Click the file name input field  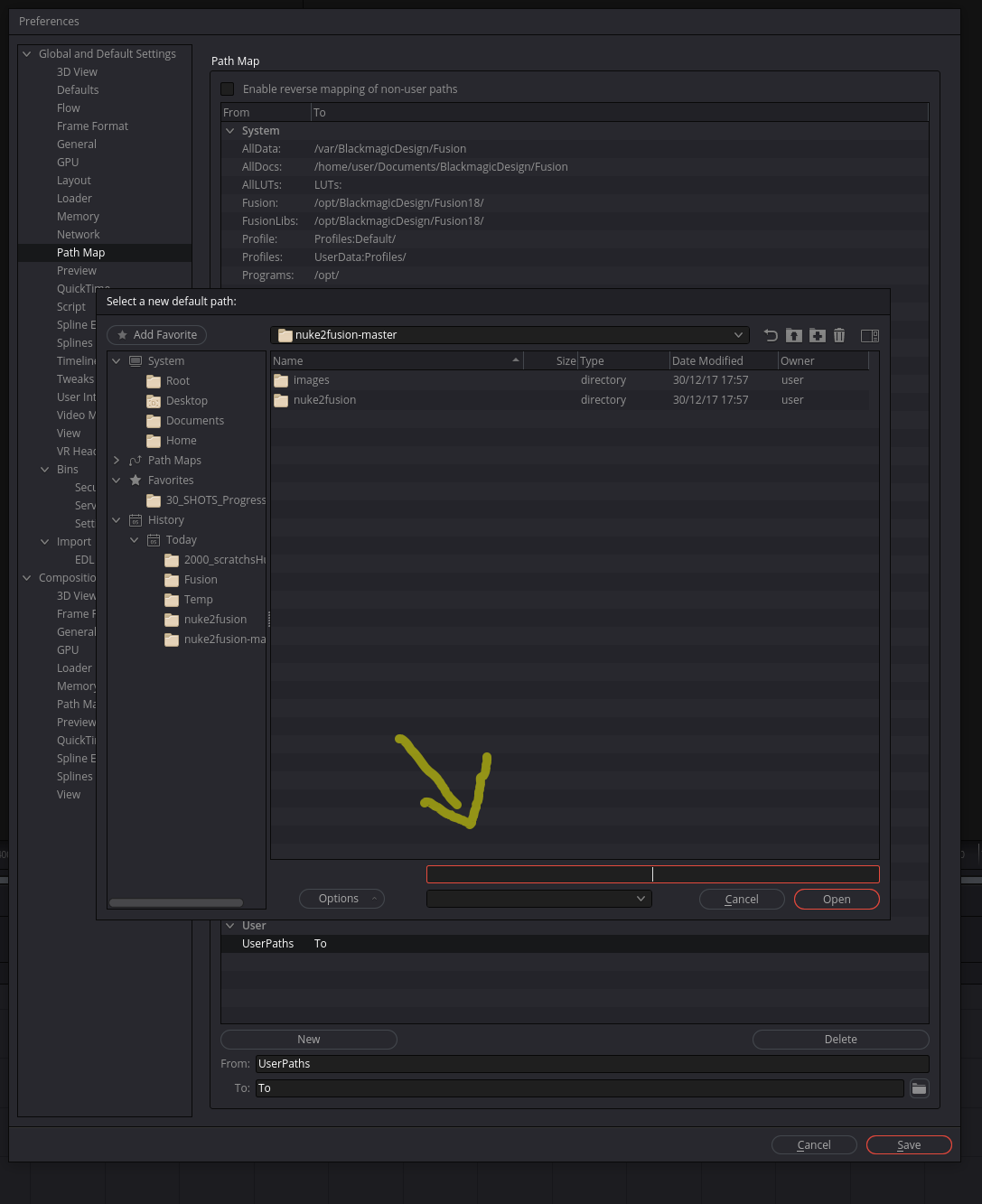tap(652, 874)
